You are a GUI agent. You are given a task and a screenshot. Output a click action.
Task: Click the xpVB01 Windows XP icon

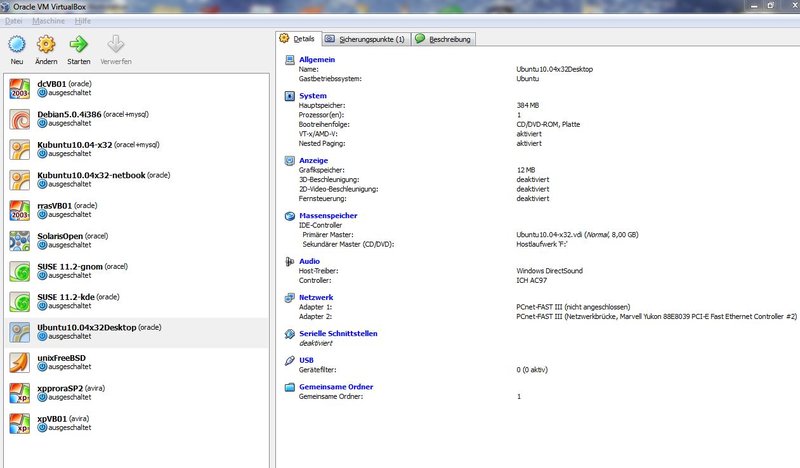[x=20, y=424]
